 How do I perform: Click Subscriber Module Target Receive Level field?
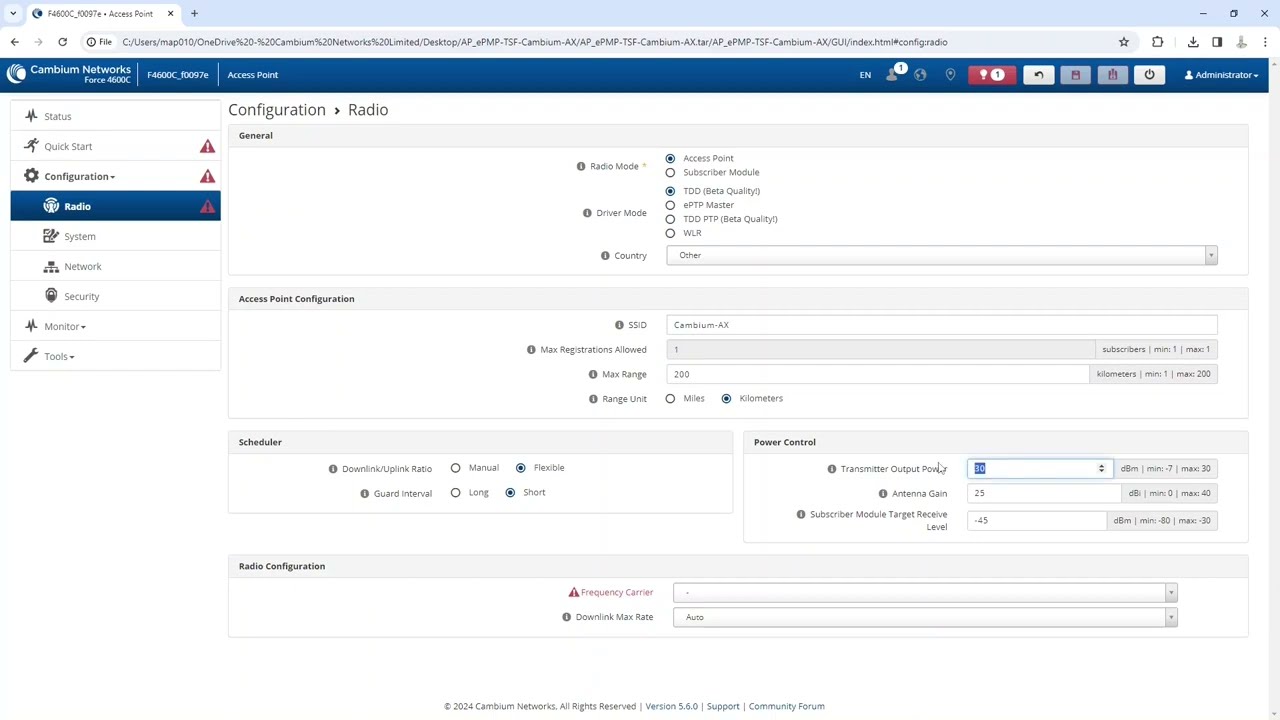pyautogui.click(x=1038, y=520)
